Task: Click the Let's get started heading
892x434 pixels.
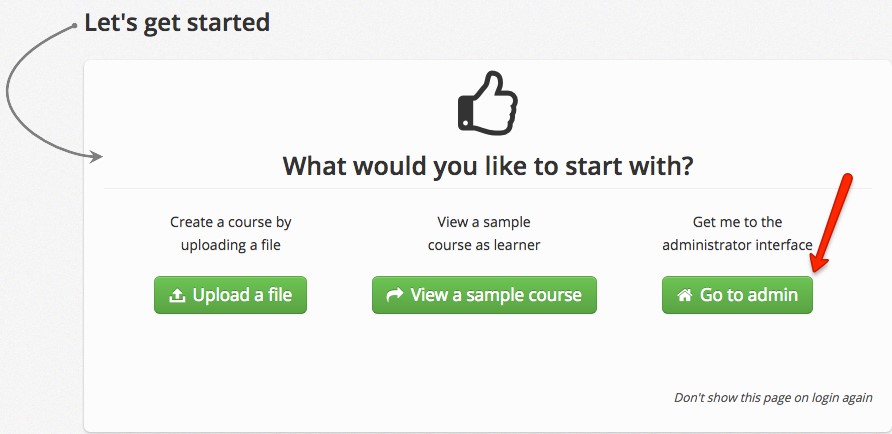Action: pos(177,21)
